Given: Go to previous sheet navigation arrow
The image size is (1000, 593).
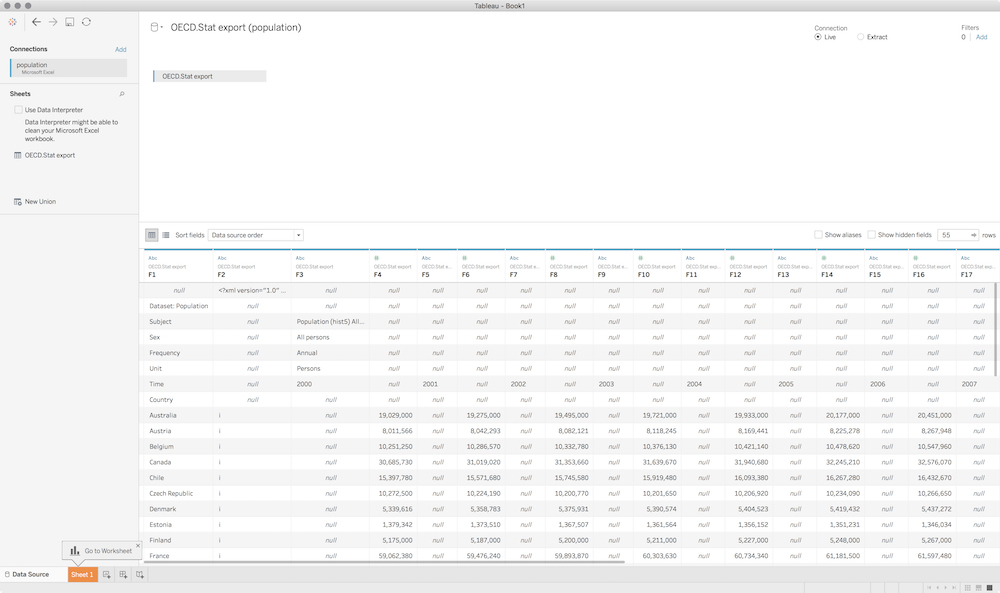Looking at the screenshot, I should pos(938,588).
